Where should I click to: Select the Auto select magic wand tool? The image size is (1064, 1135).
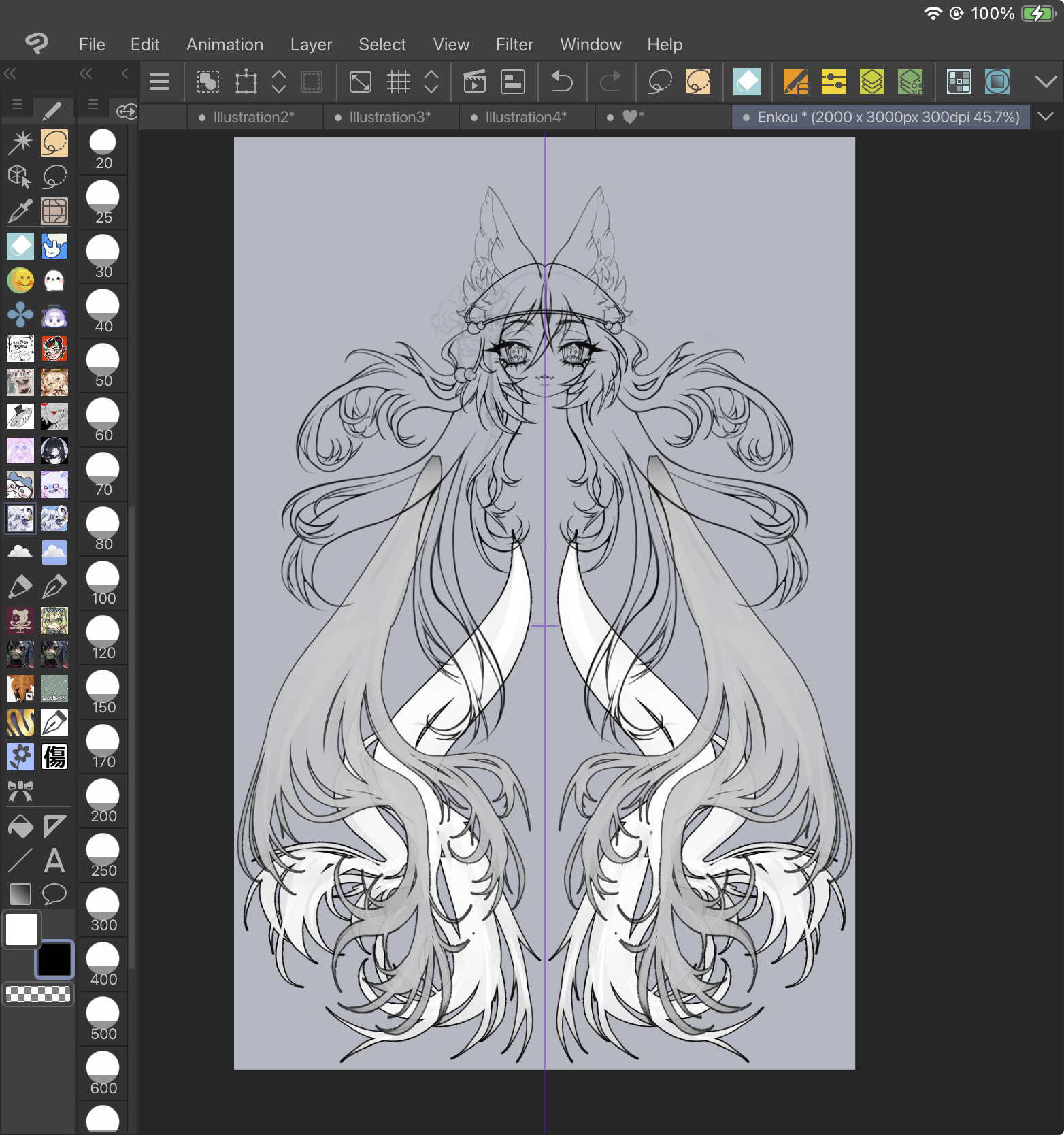(20, 142)
